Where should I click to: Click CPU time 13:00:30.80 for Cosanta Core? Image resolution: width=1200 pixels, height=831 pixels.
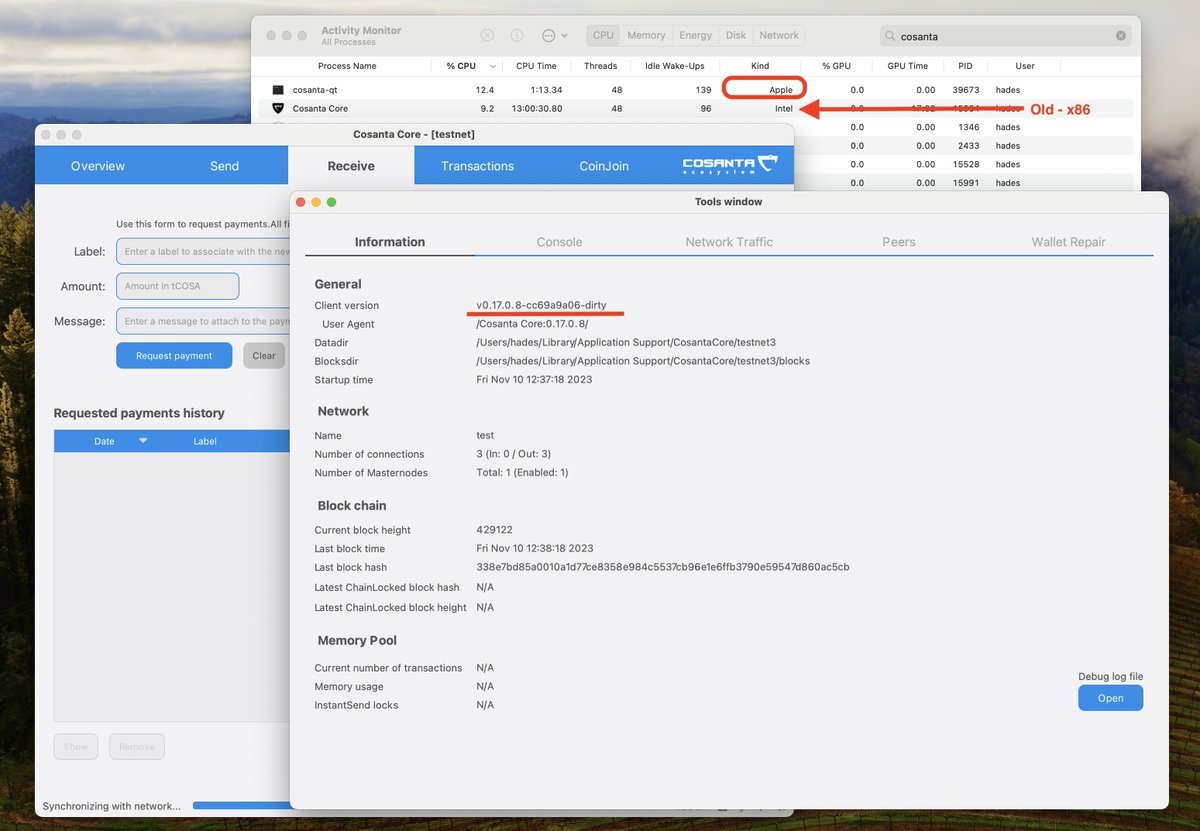tap(537, 108)
